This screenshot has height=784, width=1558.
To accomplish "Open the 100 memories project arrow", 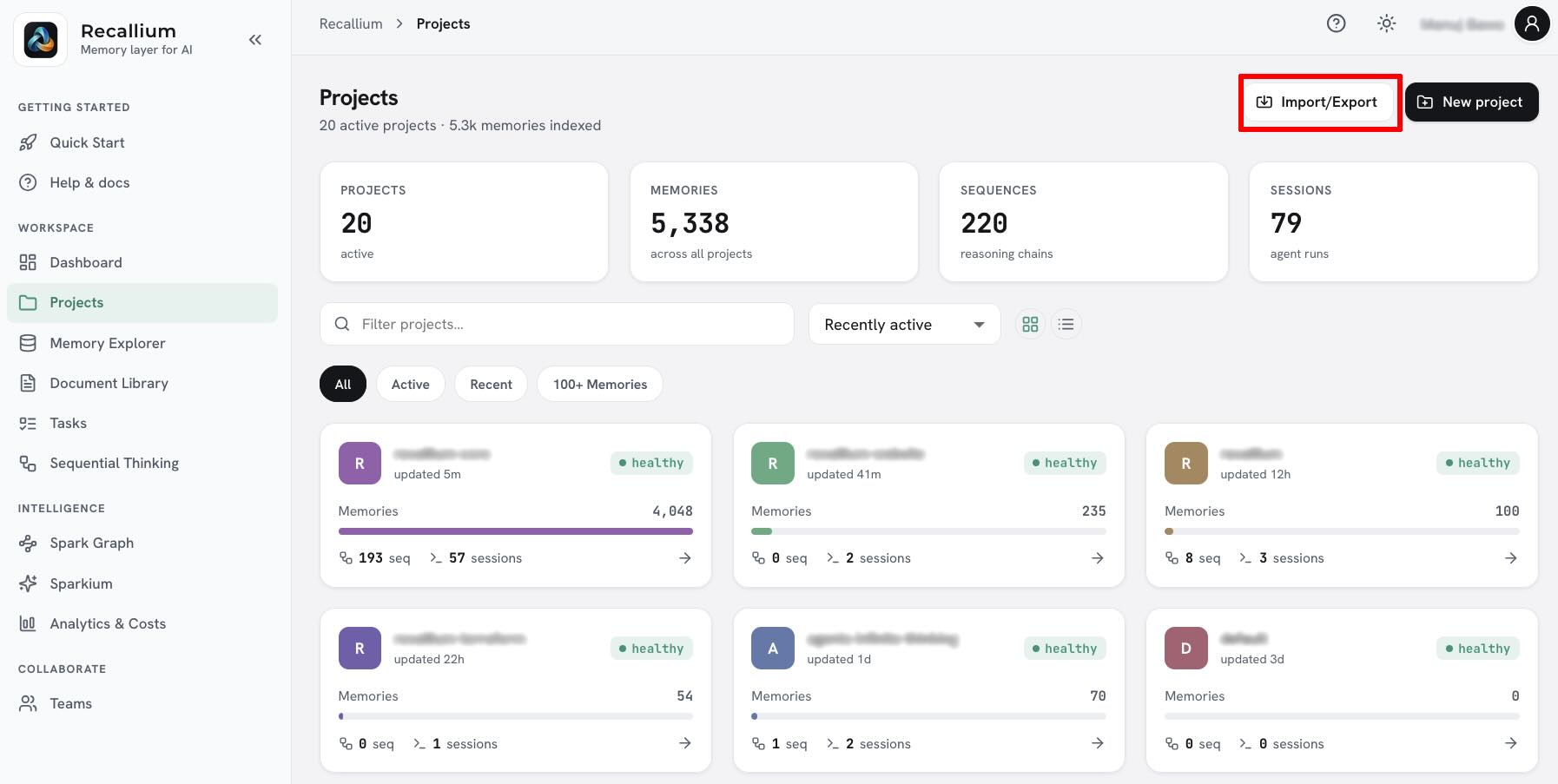I will [x=1511, y=558].
